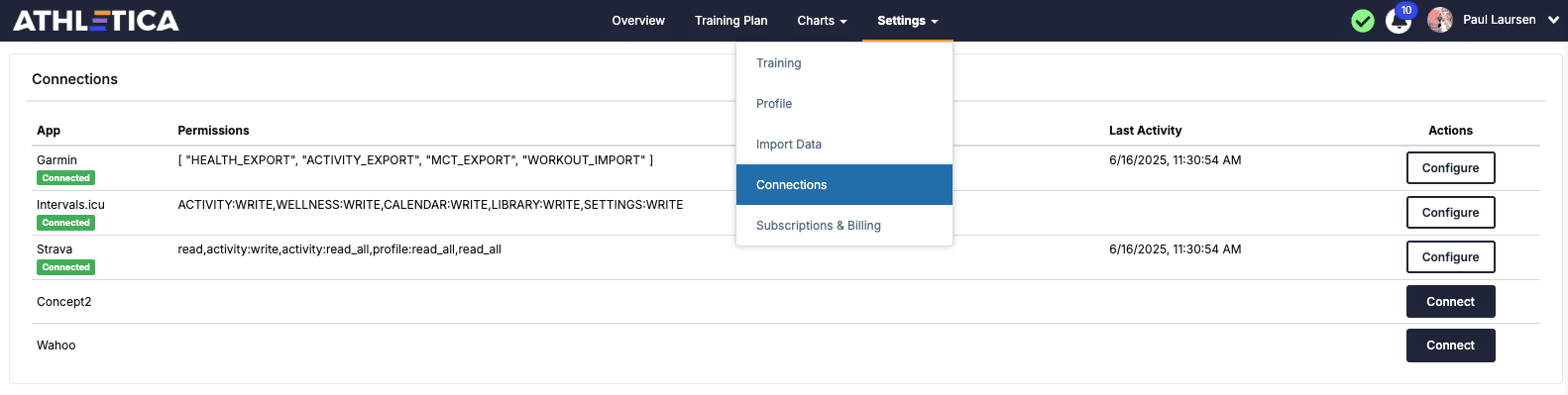Go to the Overview page
1568x395 pixels.
coord(638,21)
